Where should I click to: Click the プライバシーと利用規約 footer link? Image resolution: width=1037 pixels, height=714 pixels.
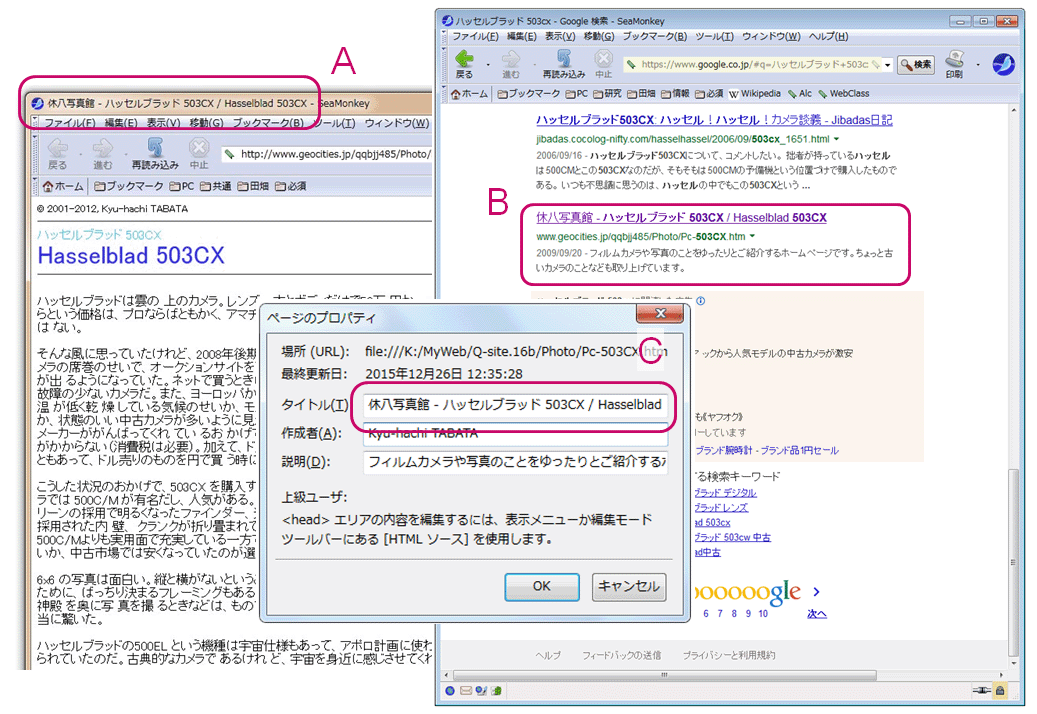(x=729, y=655)
